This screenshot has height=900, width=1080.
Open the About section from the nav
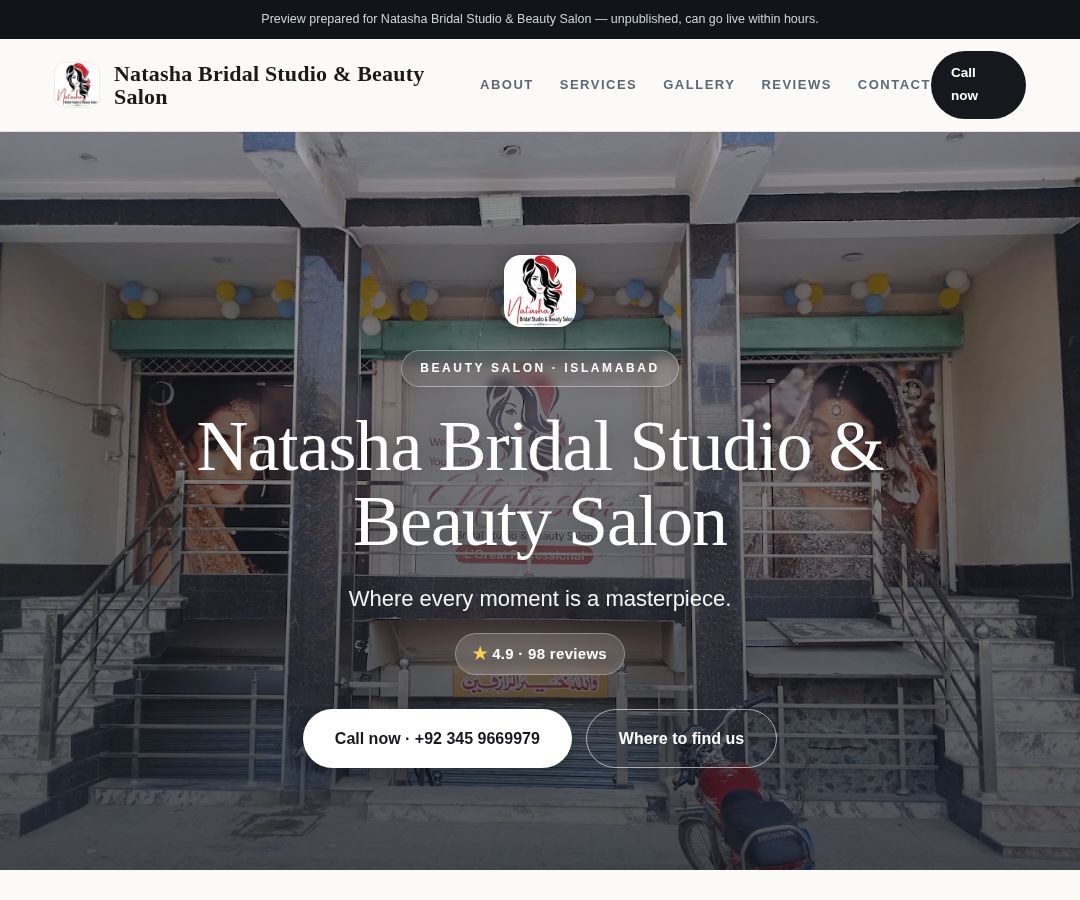tap(506, 85)
